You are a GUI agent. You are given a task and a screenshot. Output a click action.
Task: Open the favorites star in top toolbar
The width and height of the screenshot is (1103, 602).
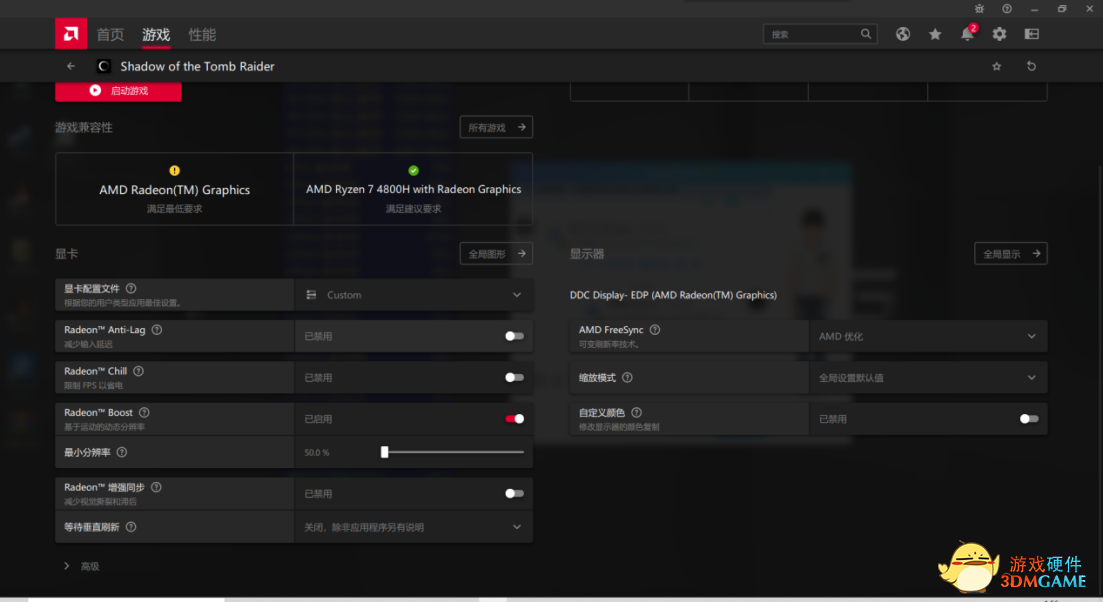pos(935,34)
